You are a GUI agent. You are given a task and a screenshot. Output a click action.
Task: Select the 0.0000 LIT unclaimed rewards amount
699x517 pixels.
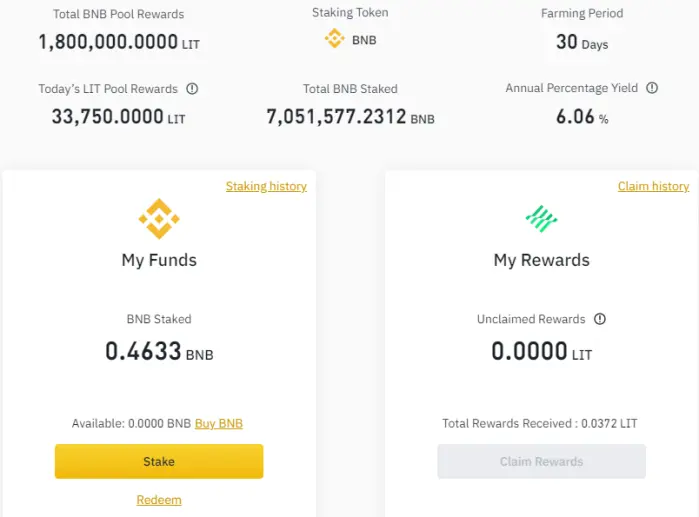tap(541, 351)
